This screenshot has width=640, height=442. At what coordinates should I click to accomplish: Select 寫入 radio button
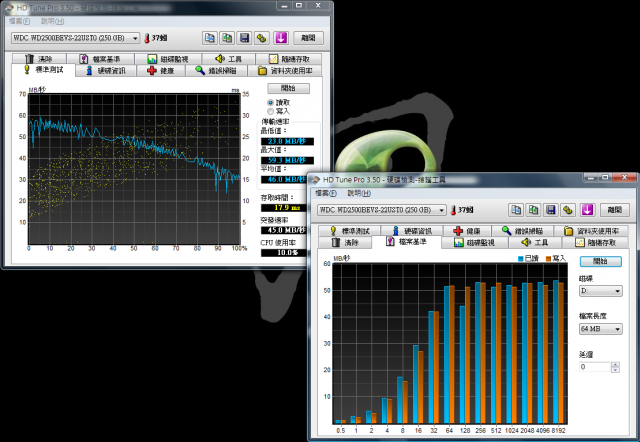(271, 111)
